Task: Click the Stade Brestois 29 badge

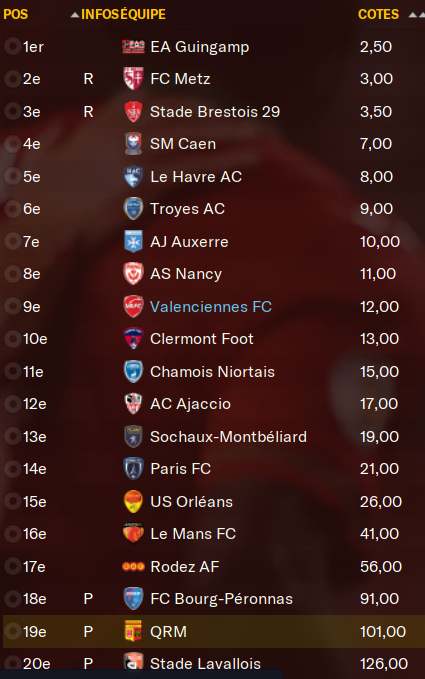Action: coord(133,112)
